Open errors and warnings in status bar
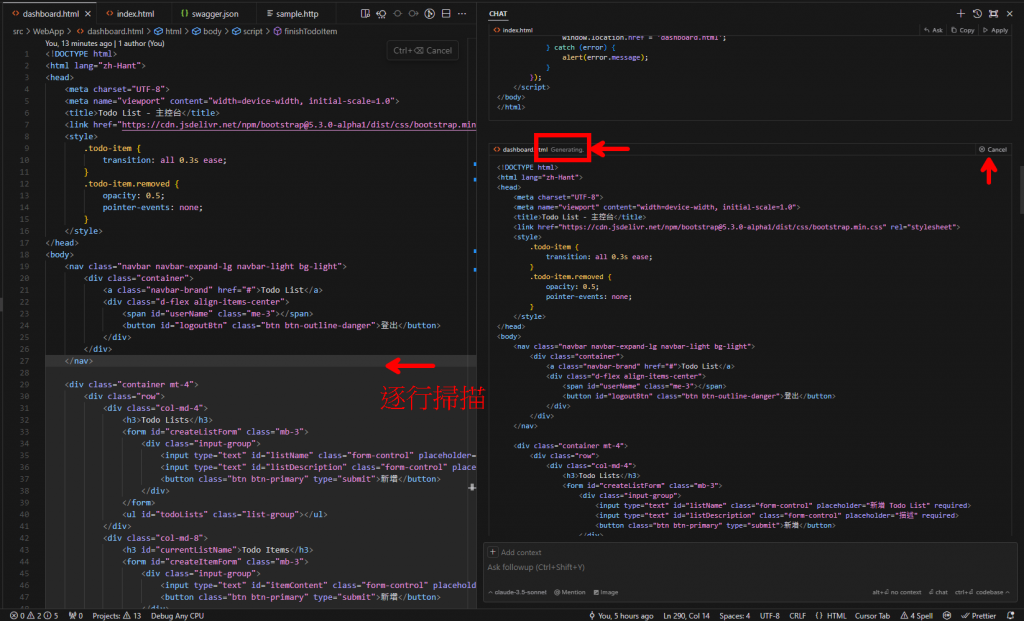This screenshot has width=1024, height=621. 33,616
